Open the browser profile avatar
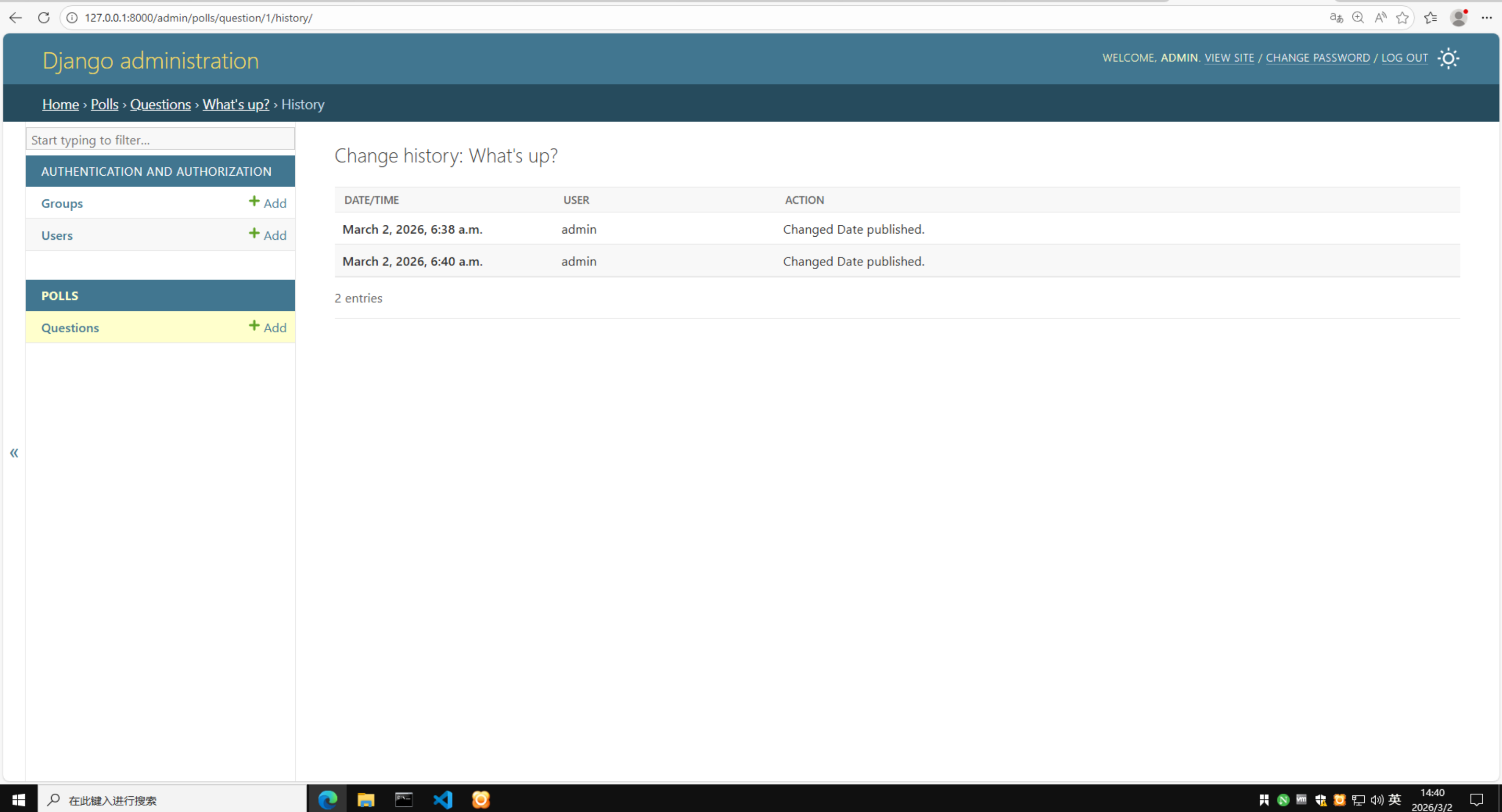Screen dimensions: 1502x812 tap(1458, 18)
